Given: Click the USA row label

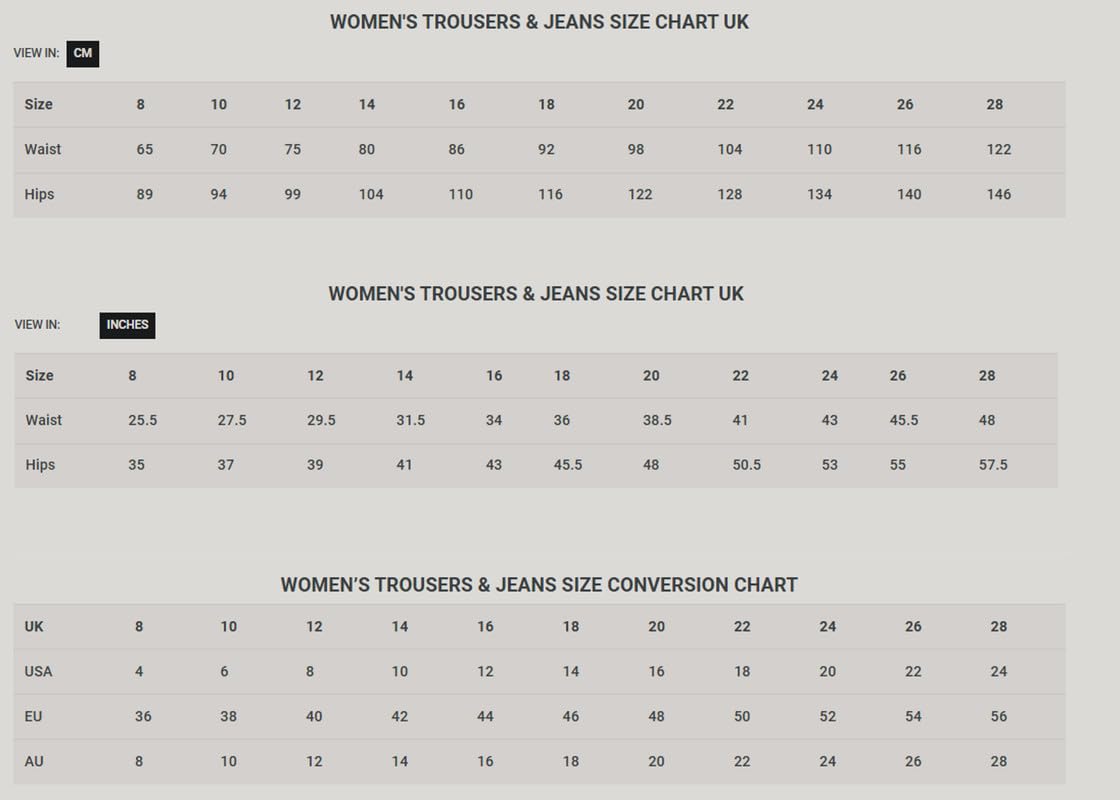Looking at the screenshot, I should pos(38,671).
